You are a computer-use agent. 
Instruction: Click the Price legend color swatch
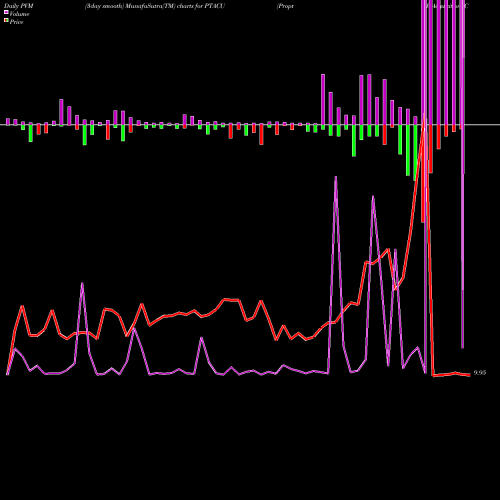click(6, 21)
